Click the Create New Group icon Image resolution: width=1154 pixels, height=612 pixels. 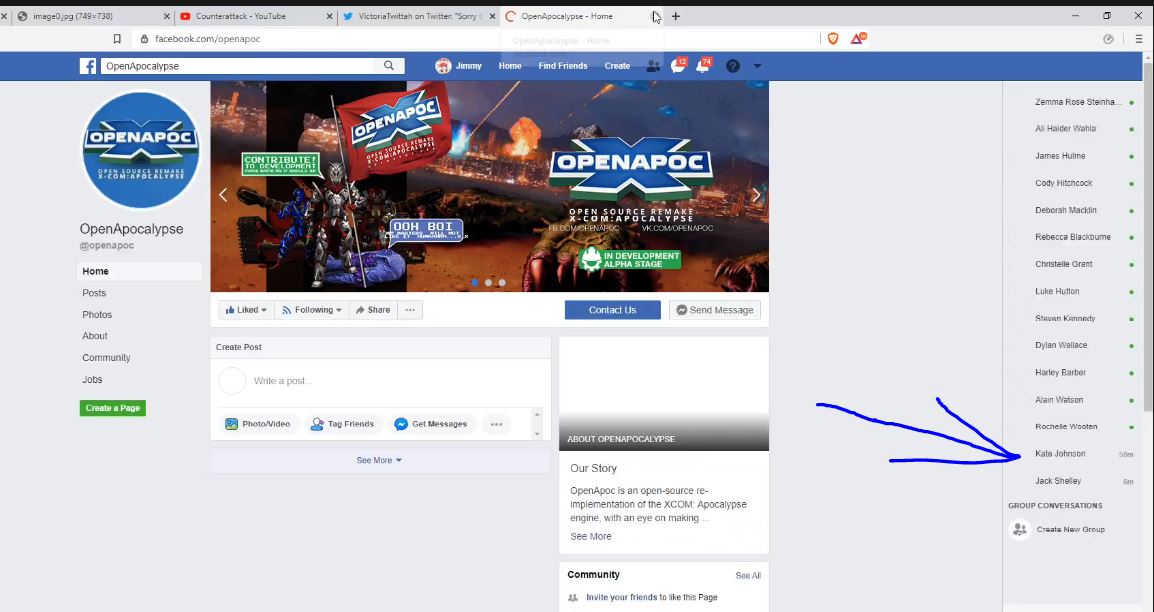coord(1019,530)
